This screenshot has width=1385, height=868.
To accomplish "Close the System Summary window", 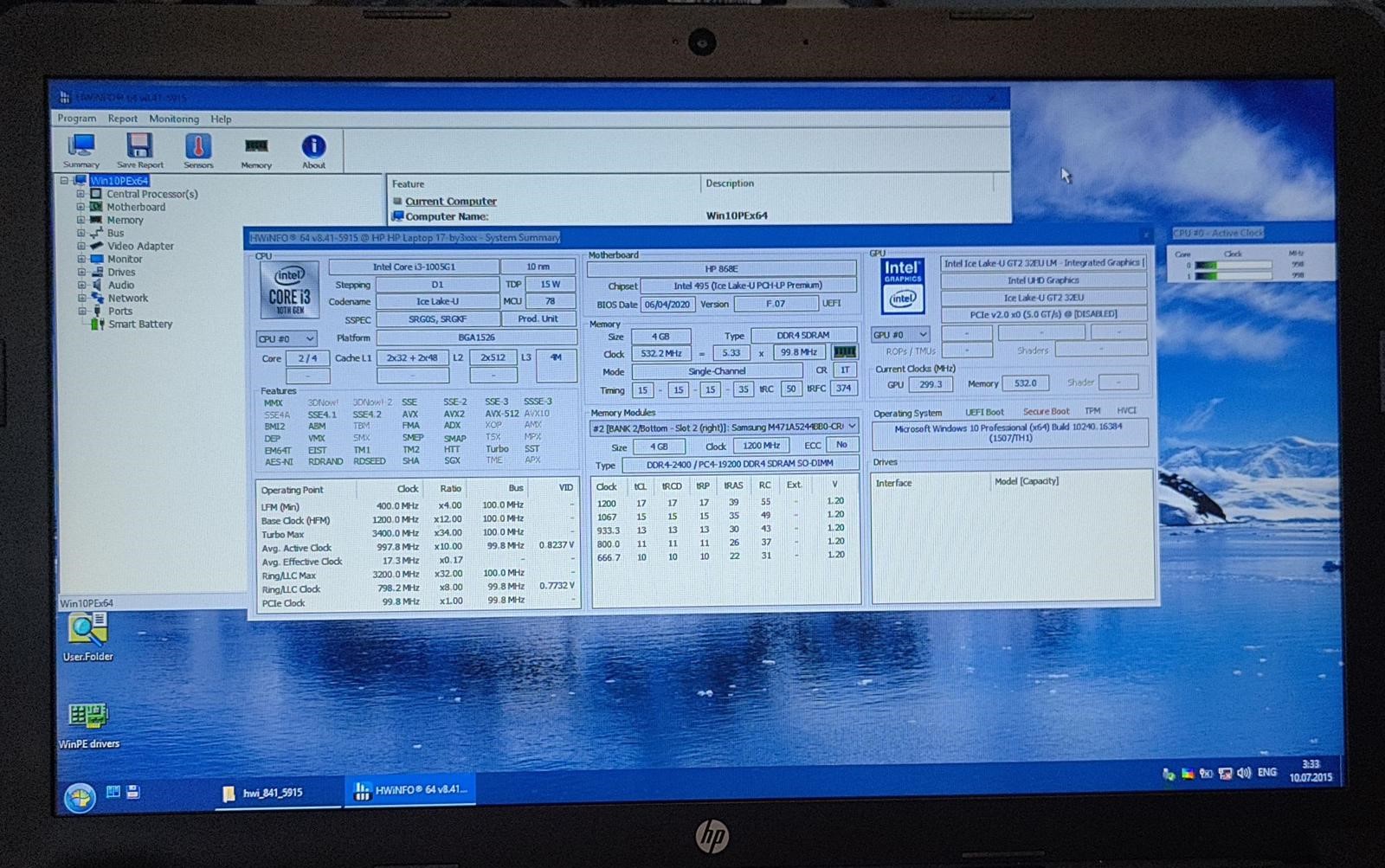I will (x=1146, y=235).
